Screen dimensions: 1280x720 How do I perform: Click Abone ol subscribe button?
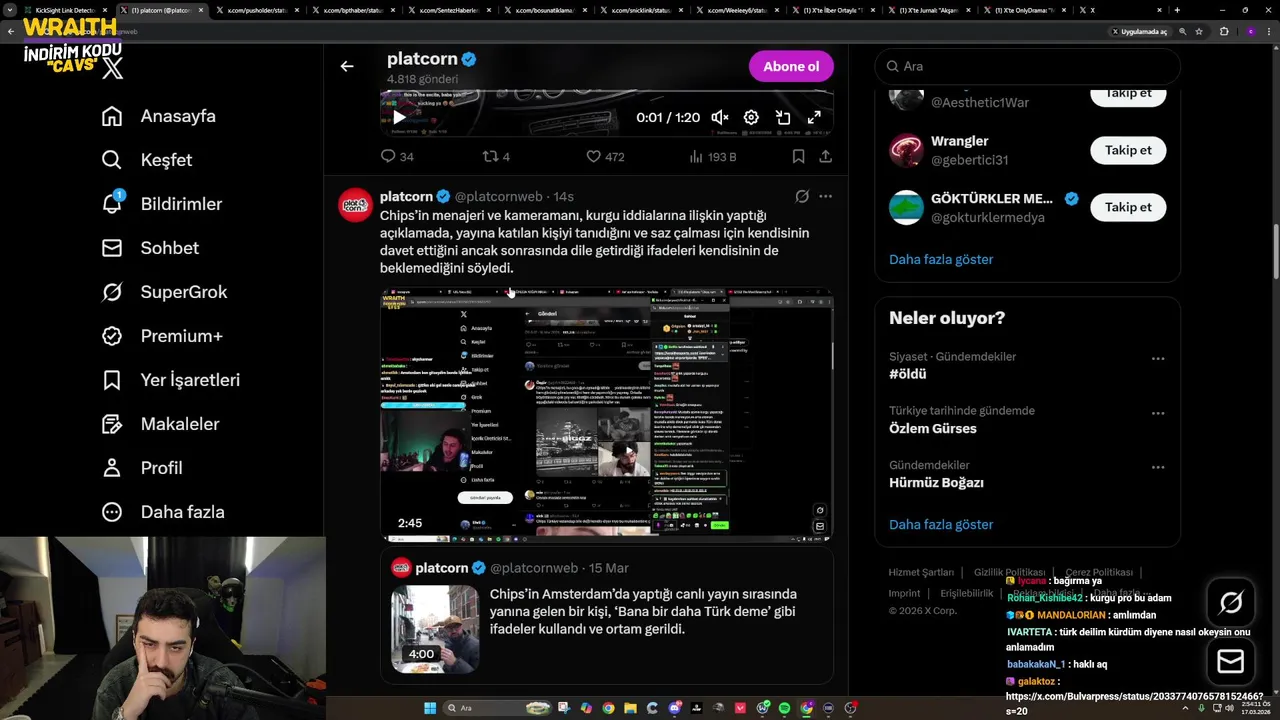point(791,66)
